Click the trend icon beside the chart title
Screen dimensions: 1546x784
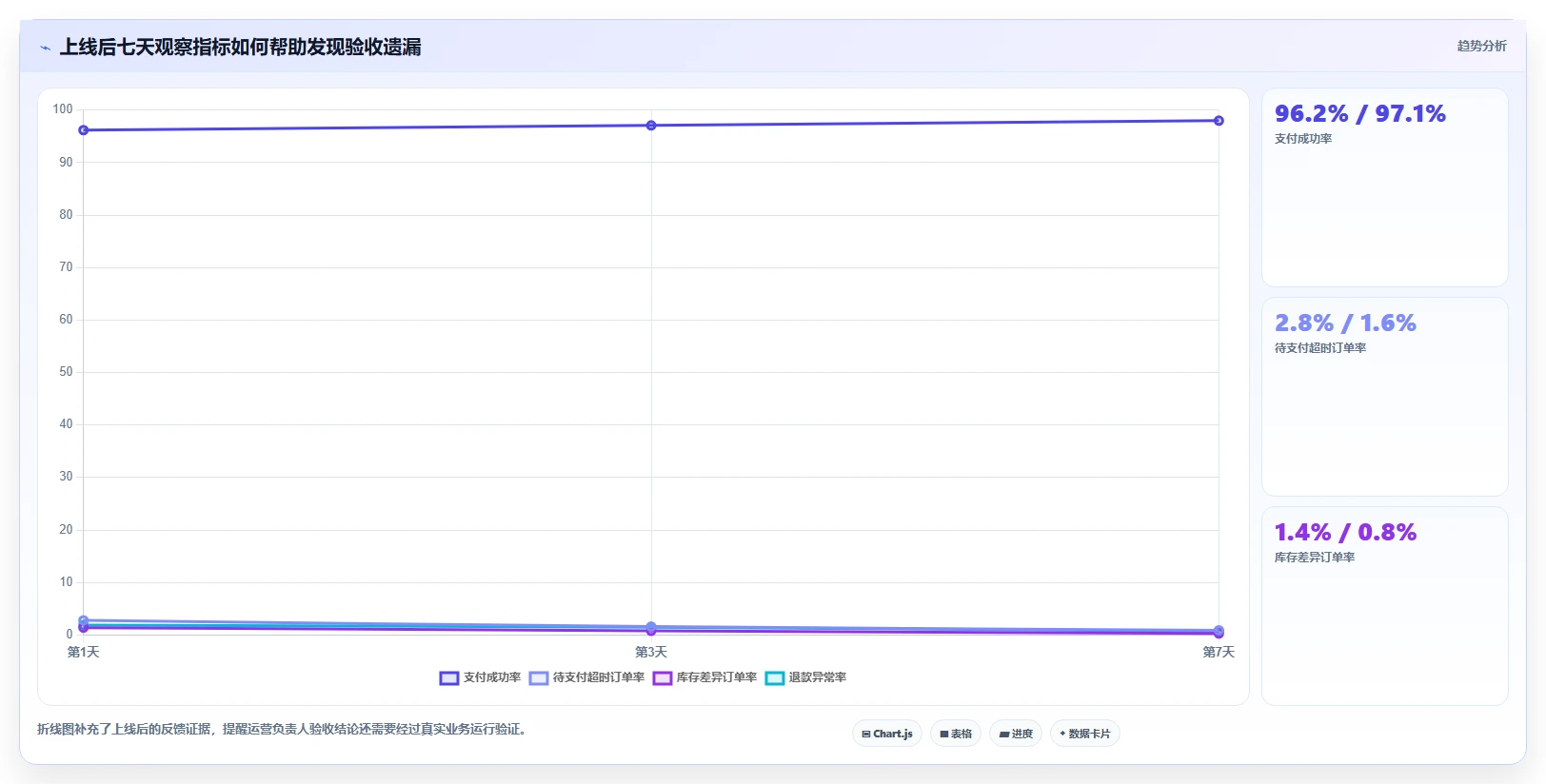(45, 48)
